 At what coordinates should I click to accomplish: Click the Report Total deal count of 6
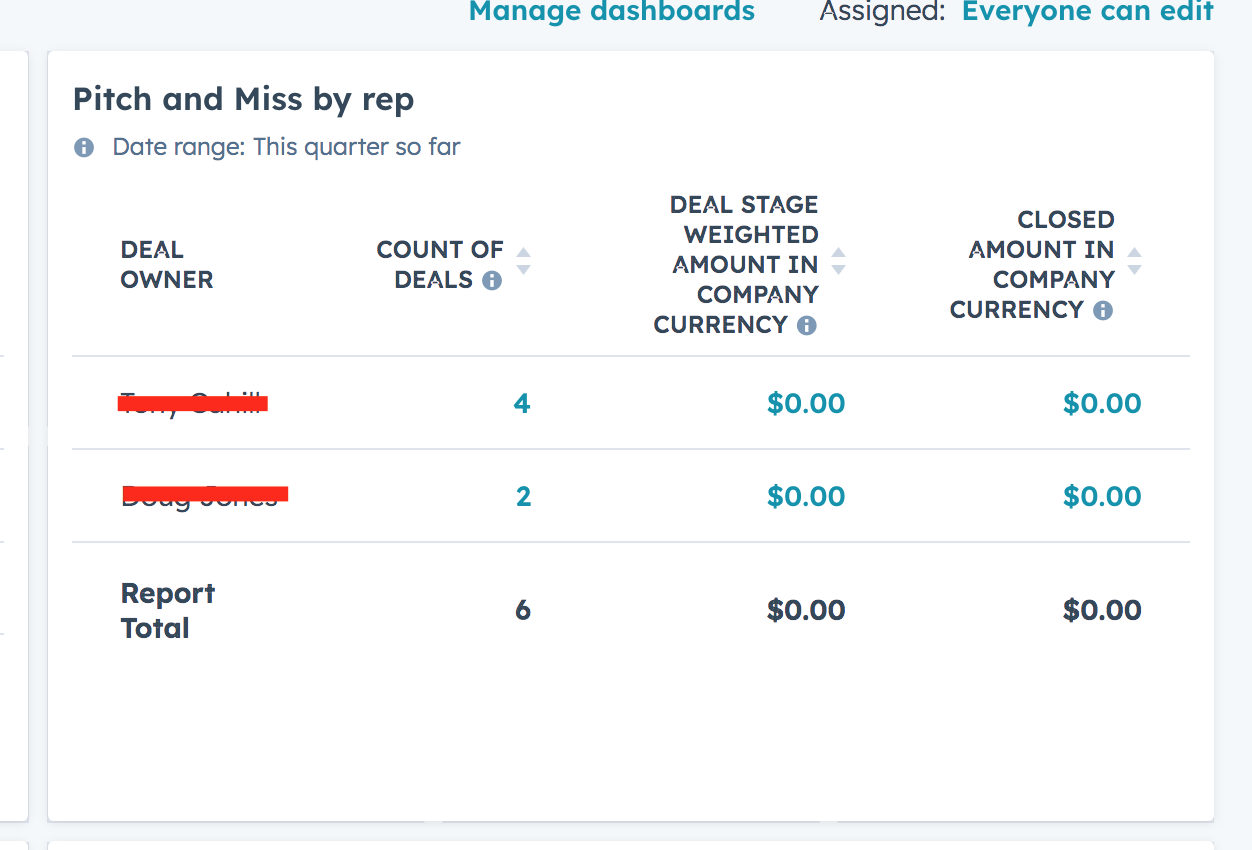coord(522,610)
